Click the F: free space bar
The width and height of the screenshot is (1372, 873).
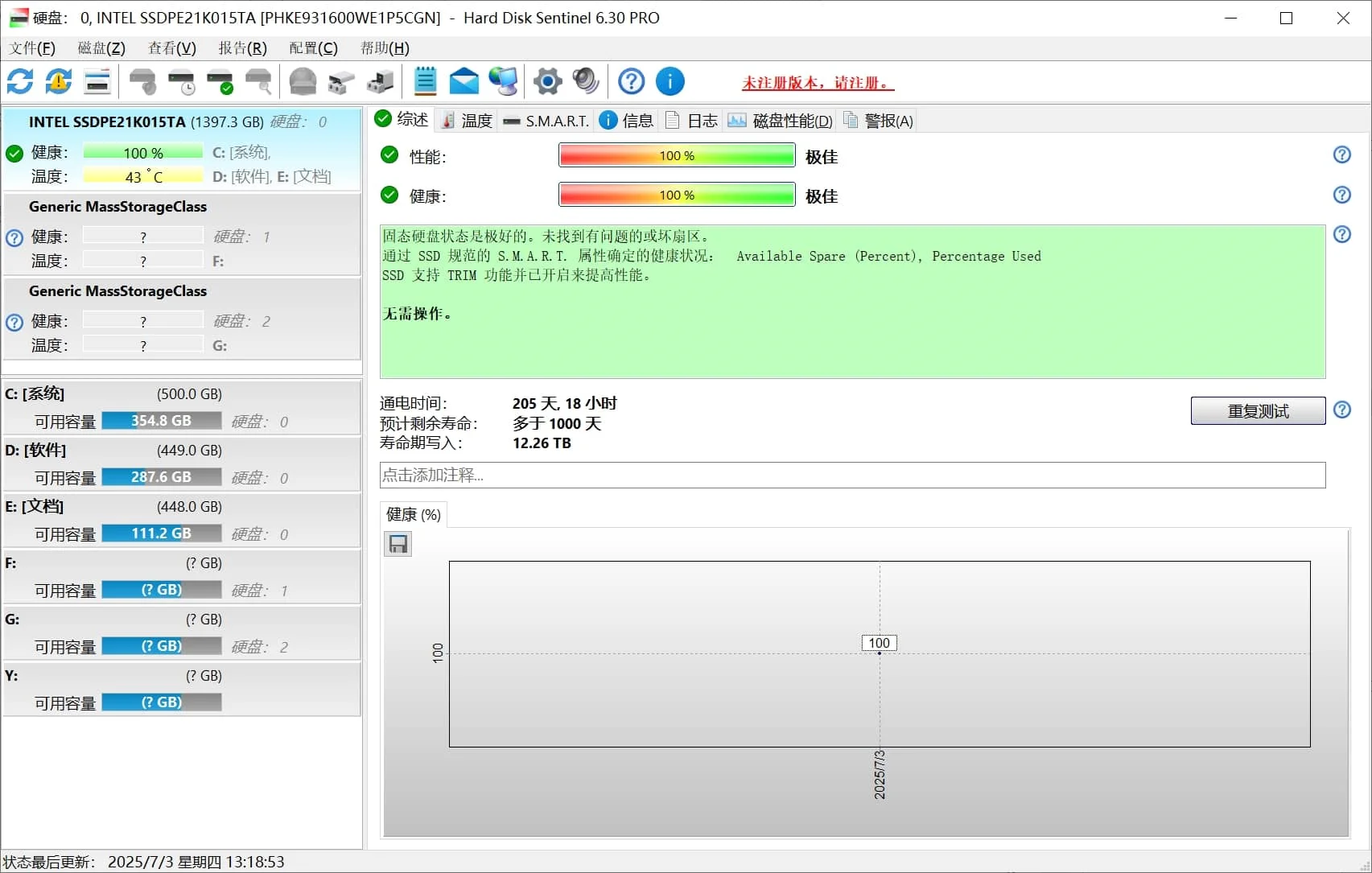(x=161, y=590)
